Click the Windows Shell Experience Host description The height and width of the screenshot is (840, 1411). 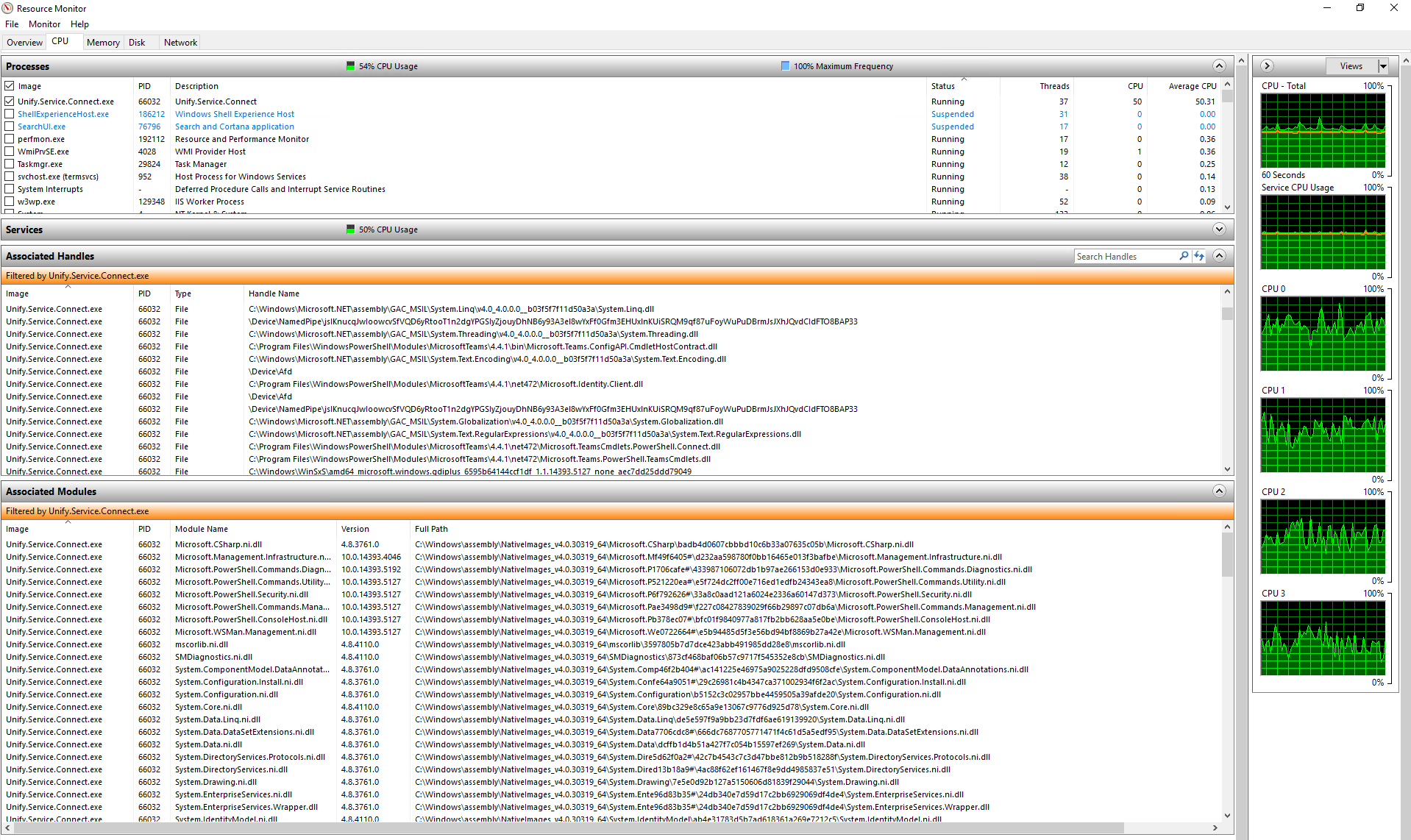click(x=235, y=114)
